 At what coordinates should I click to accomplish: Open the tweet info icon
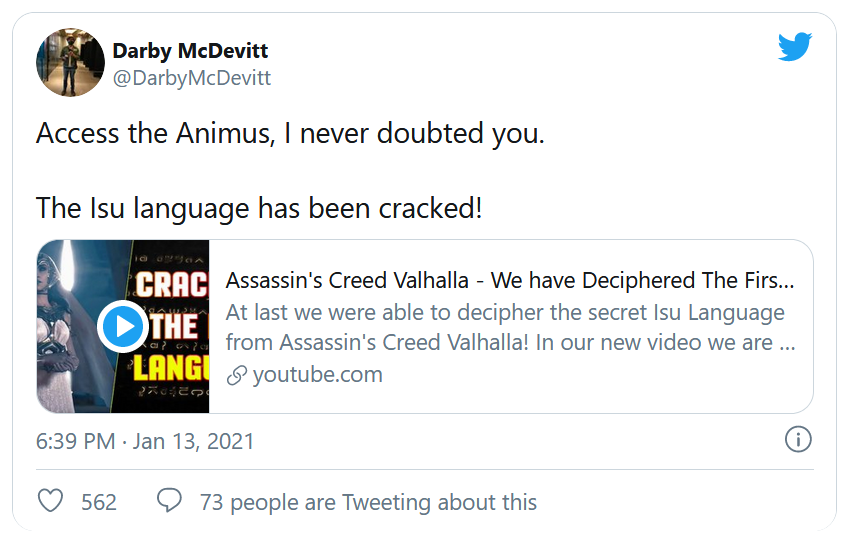click(x=797, y=439)
